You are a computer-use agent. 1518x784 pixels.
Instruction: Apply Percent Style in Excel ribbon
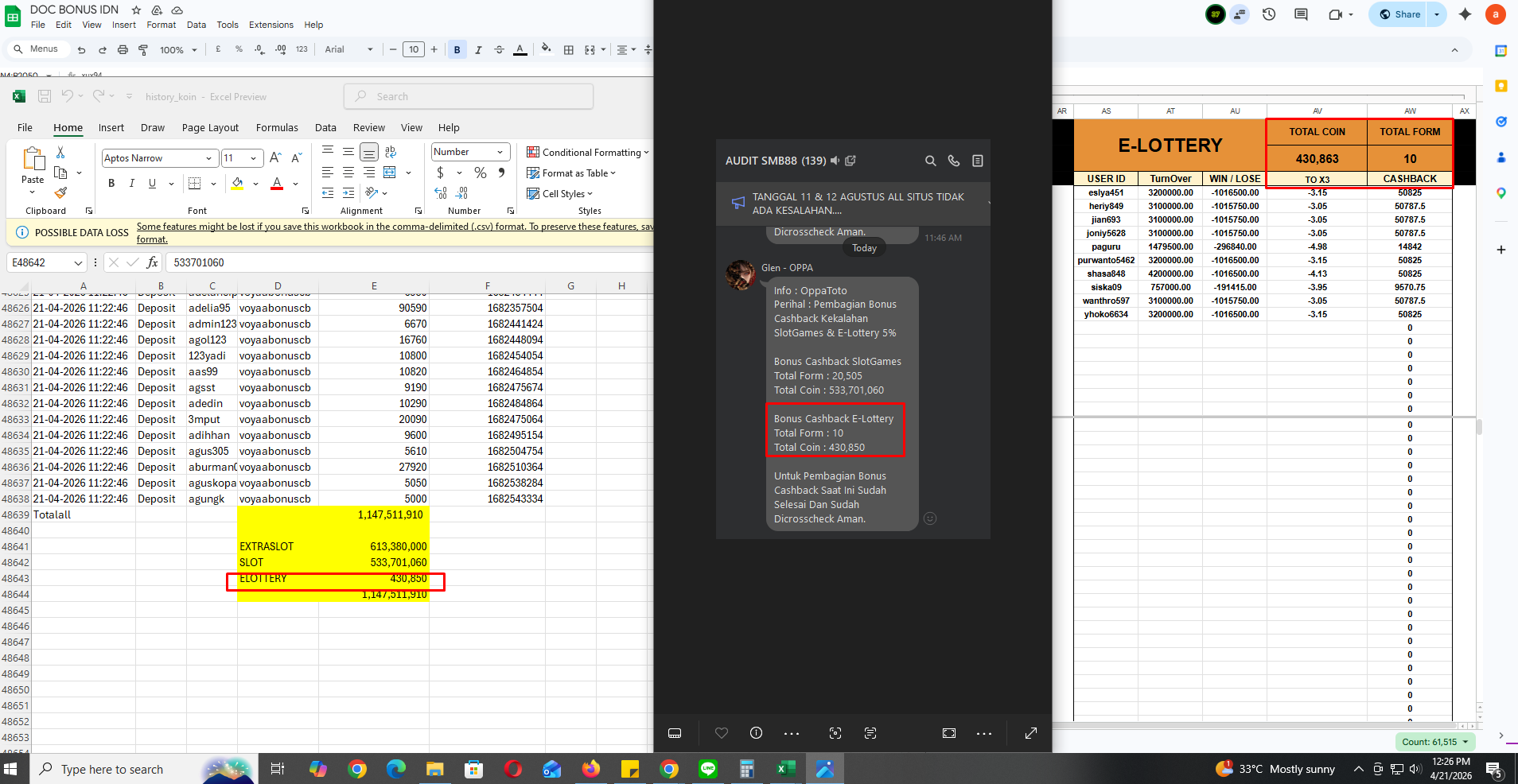[x=481, y=173]
